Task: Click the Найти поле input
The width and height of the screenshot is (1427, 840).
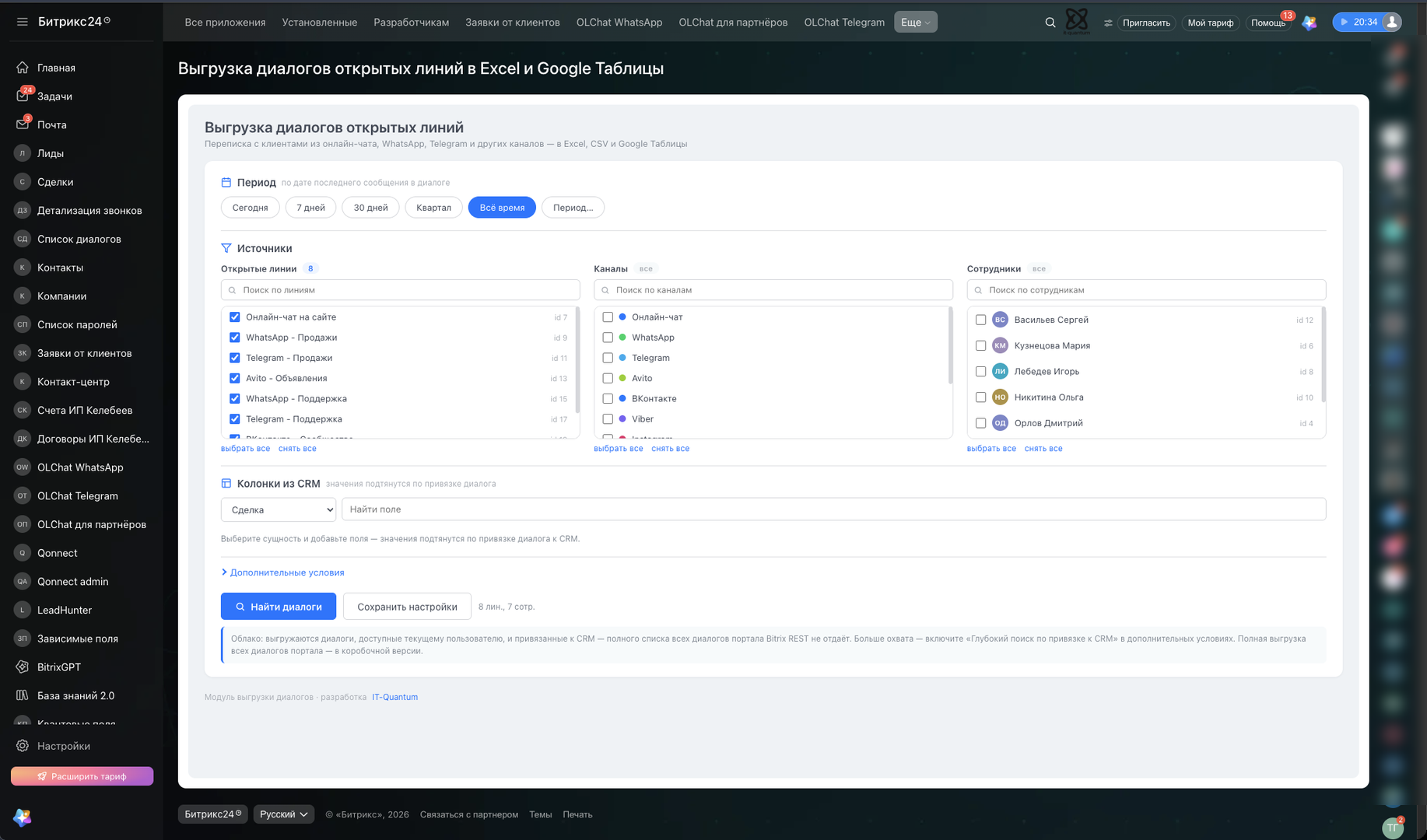Action: click(x=834, y=509)
